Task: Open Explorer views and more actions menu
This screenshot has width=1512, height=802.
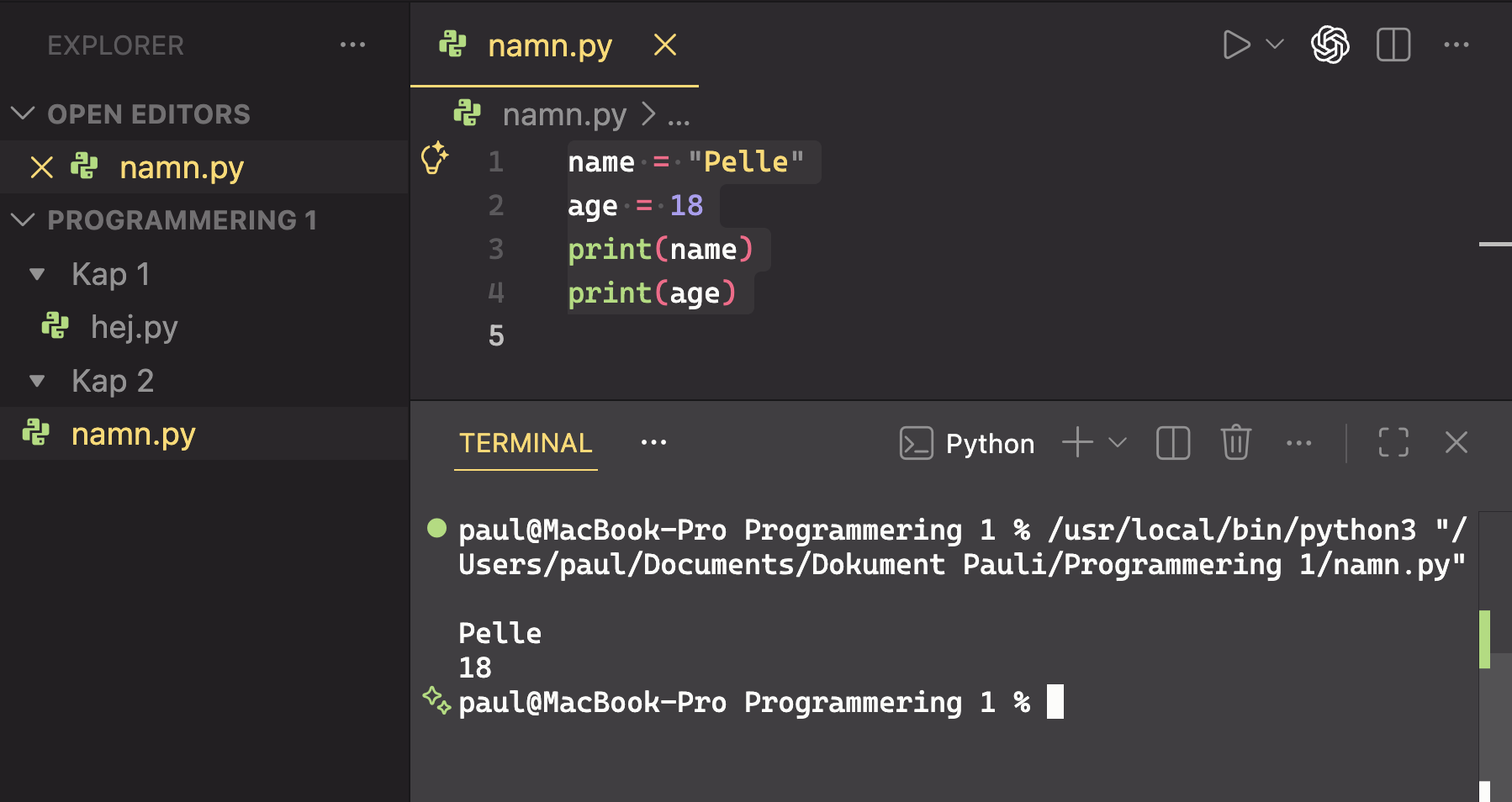Action: click(x=352, y=45)
